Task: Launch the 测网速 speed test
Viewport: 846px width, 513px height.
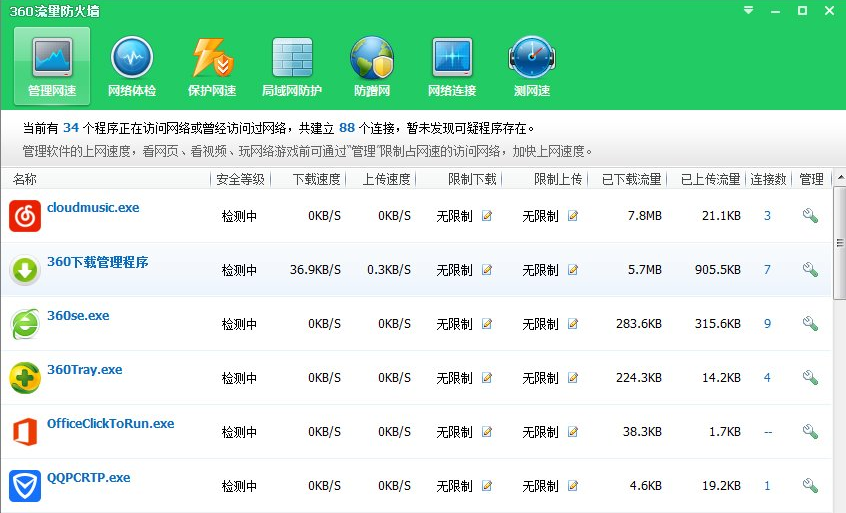Action: pyautogui.click(x=532, y=66)
